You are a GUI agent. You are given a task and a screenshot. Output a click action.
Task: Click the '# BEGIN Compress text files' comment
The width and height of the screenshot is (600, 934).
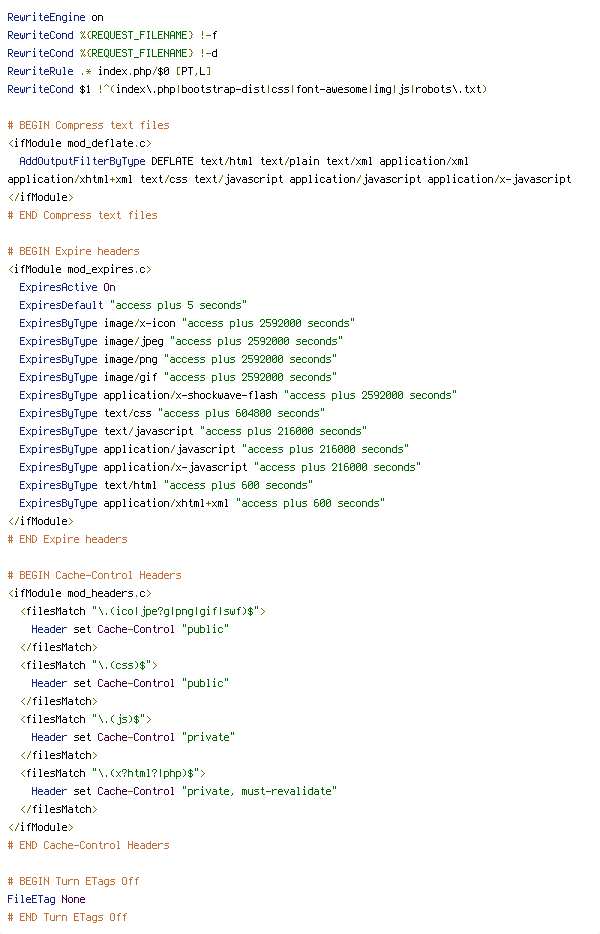[x=88, y=125]
